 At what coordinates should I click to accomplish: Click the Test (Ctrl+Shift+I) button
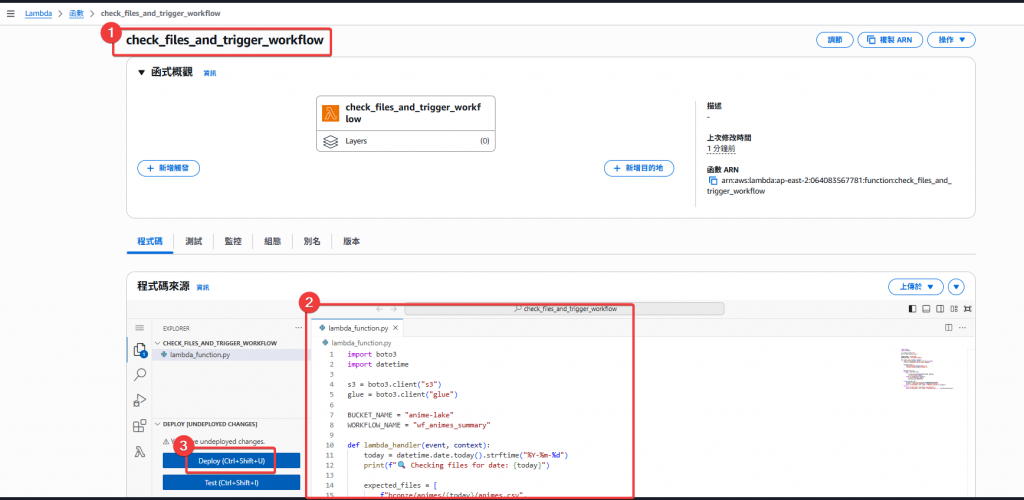231,482
